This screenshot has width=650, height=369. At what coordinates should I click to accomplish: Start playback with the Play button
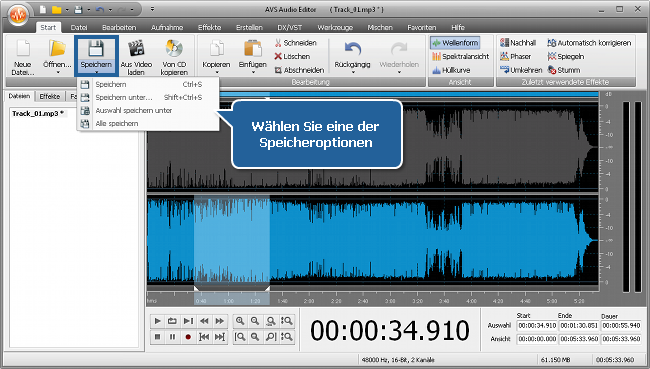(x=157, y=321)
